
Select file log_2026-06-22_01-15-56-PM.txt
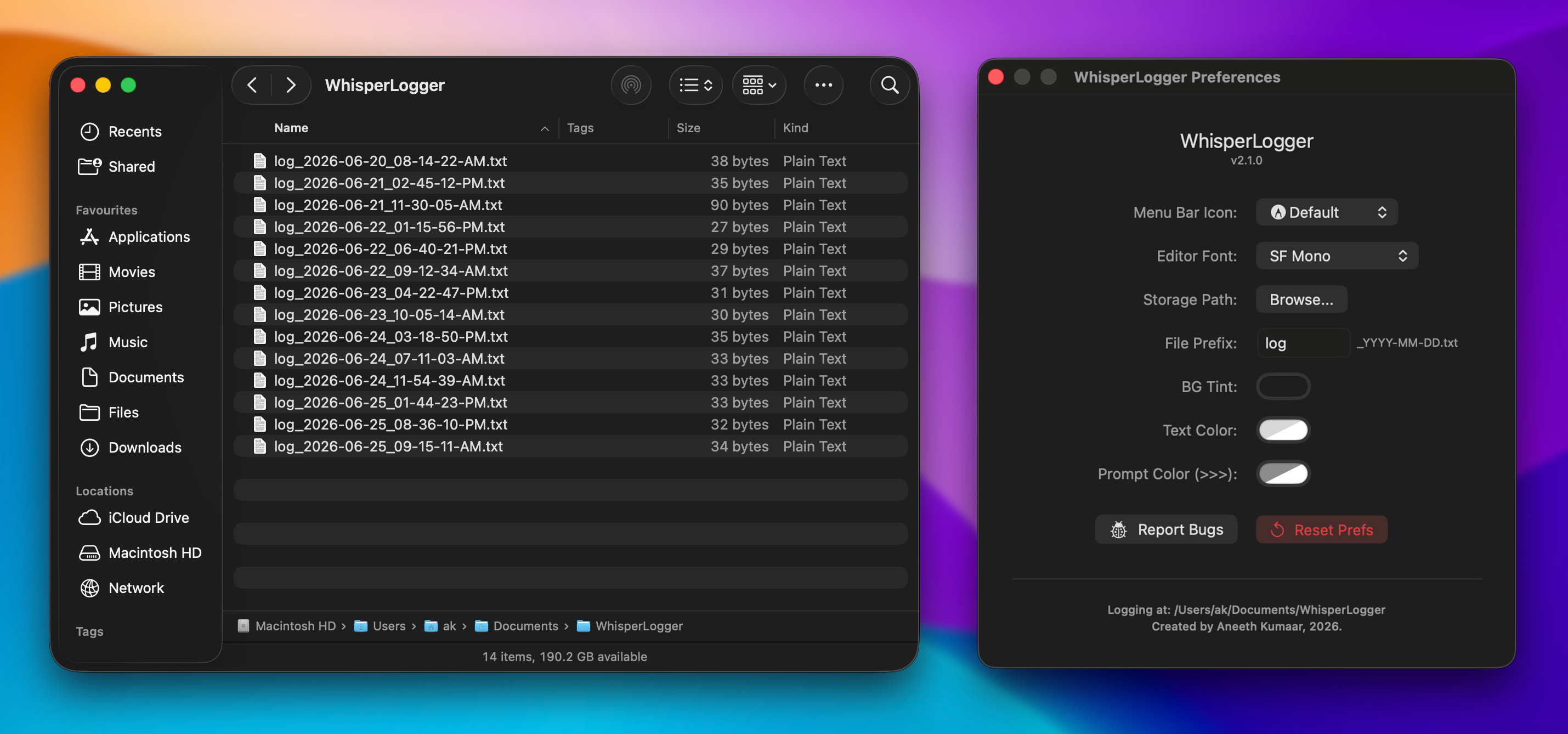(x=571, y=227)
